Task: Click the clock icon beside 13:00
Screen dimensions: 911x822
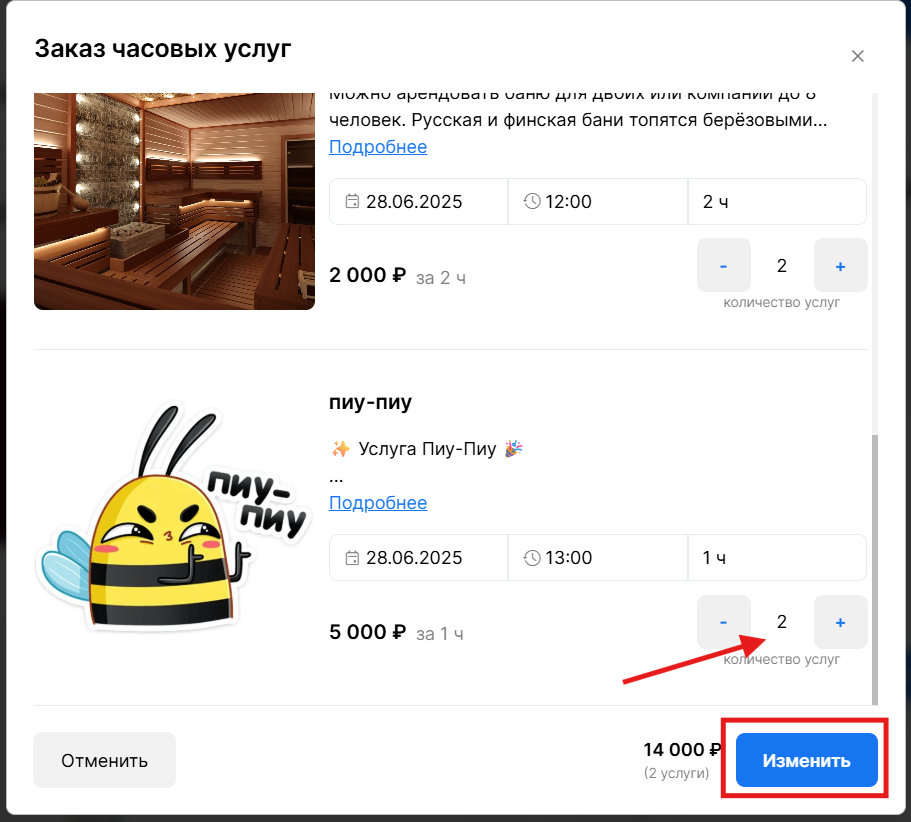Action: [532, 558]
